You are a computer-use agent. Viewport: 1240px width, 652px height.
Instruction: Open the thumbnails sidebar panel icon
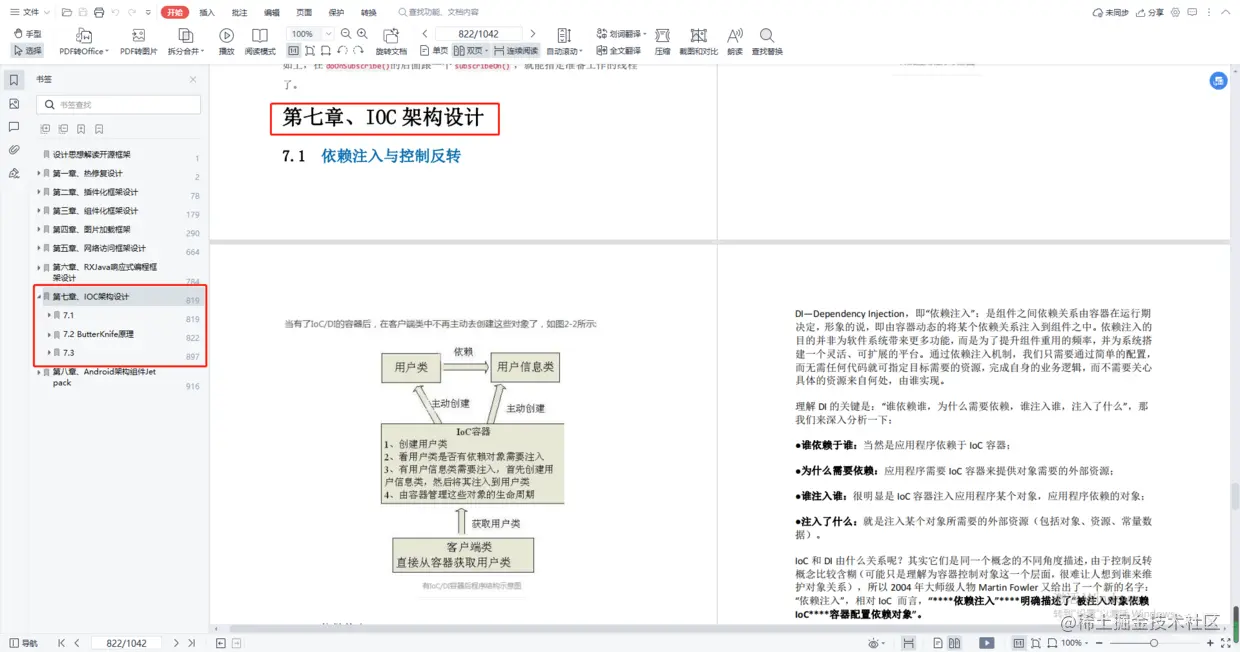click(14, 103)
